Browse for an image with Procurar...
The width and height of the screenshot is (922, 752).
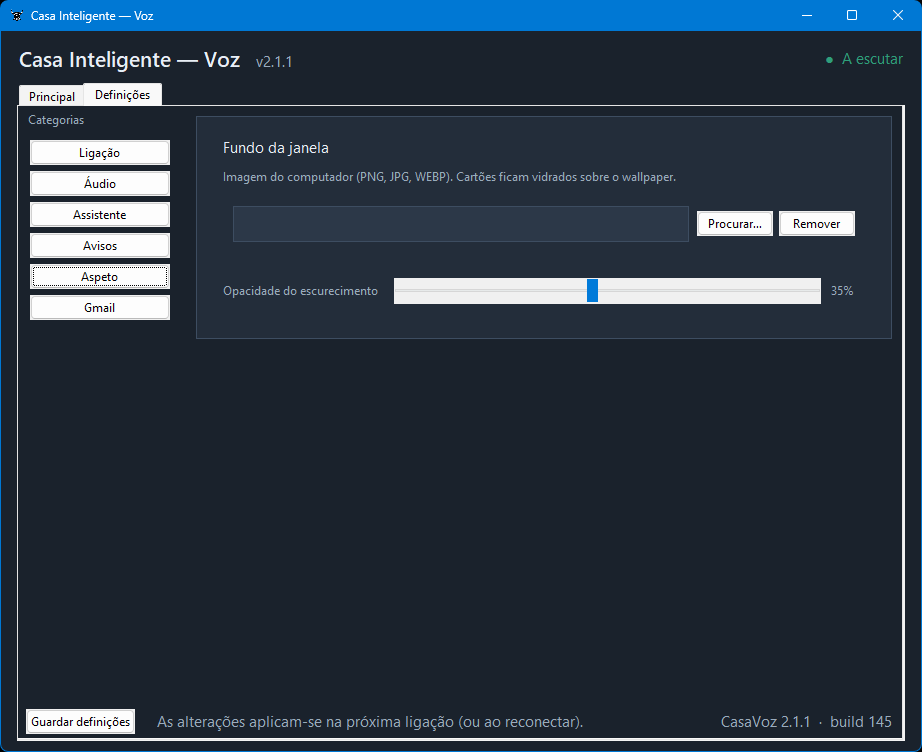(734, 223)
